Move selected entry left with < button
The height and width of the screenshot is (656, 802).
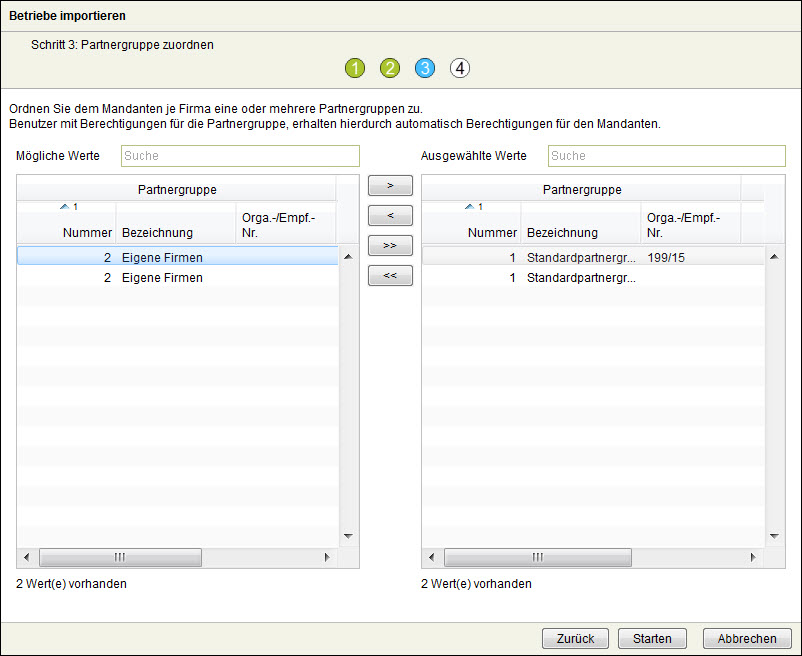tap(390, 216)
